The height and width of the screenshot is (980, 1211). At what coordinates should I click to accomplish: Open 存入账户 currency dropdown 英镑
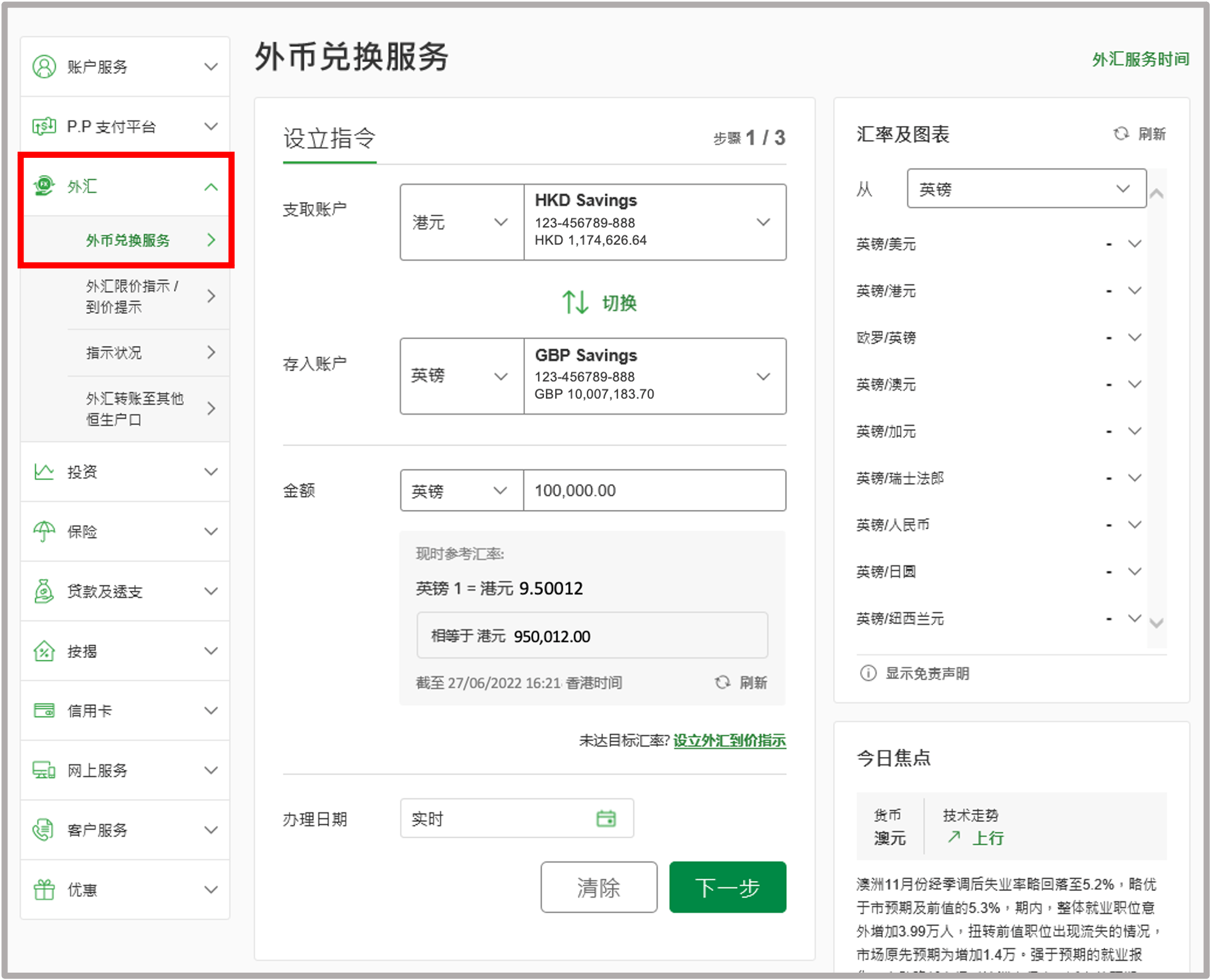[462, 376]
